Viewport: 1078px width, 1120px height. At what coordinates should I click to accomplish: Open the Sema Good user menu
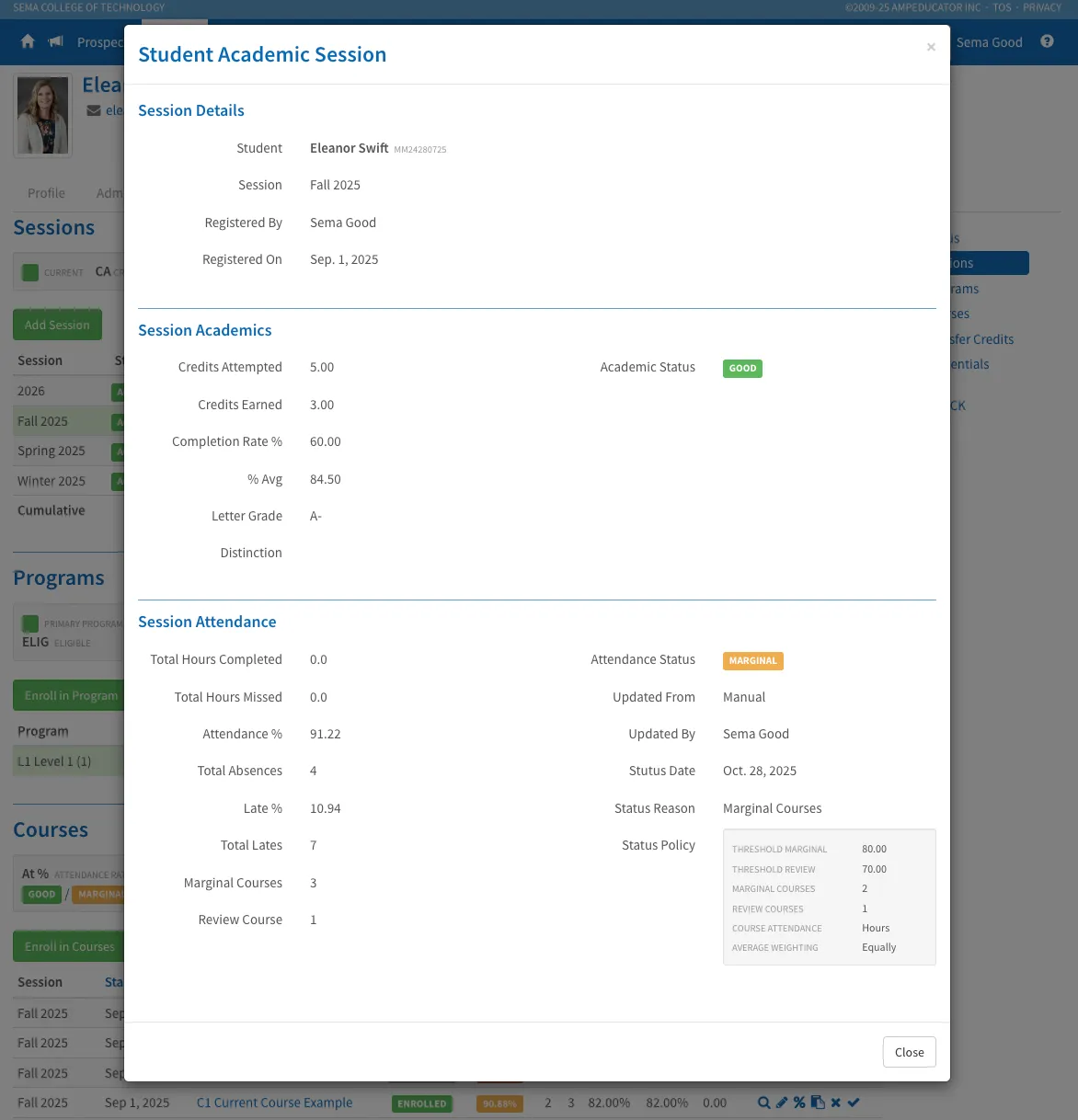[989, 42]
